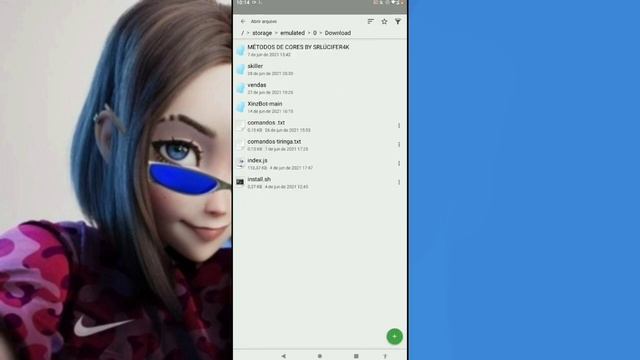The height and width of the screenshot is (360, 640).
Task: Navigate to 0 in the breadcrumb
Action: click(315, 33)
